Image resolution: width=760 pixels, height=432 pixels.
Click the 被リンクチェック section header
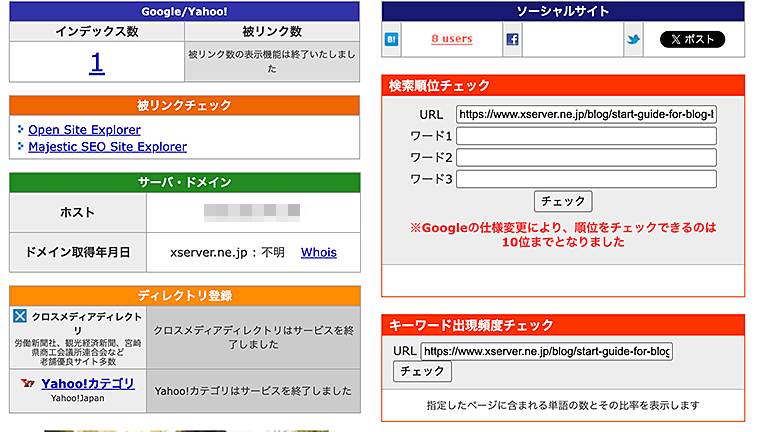point(184,105)
